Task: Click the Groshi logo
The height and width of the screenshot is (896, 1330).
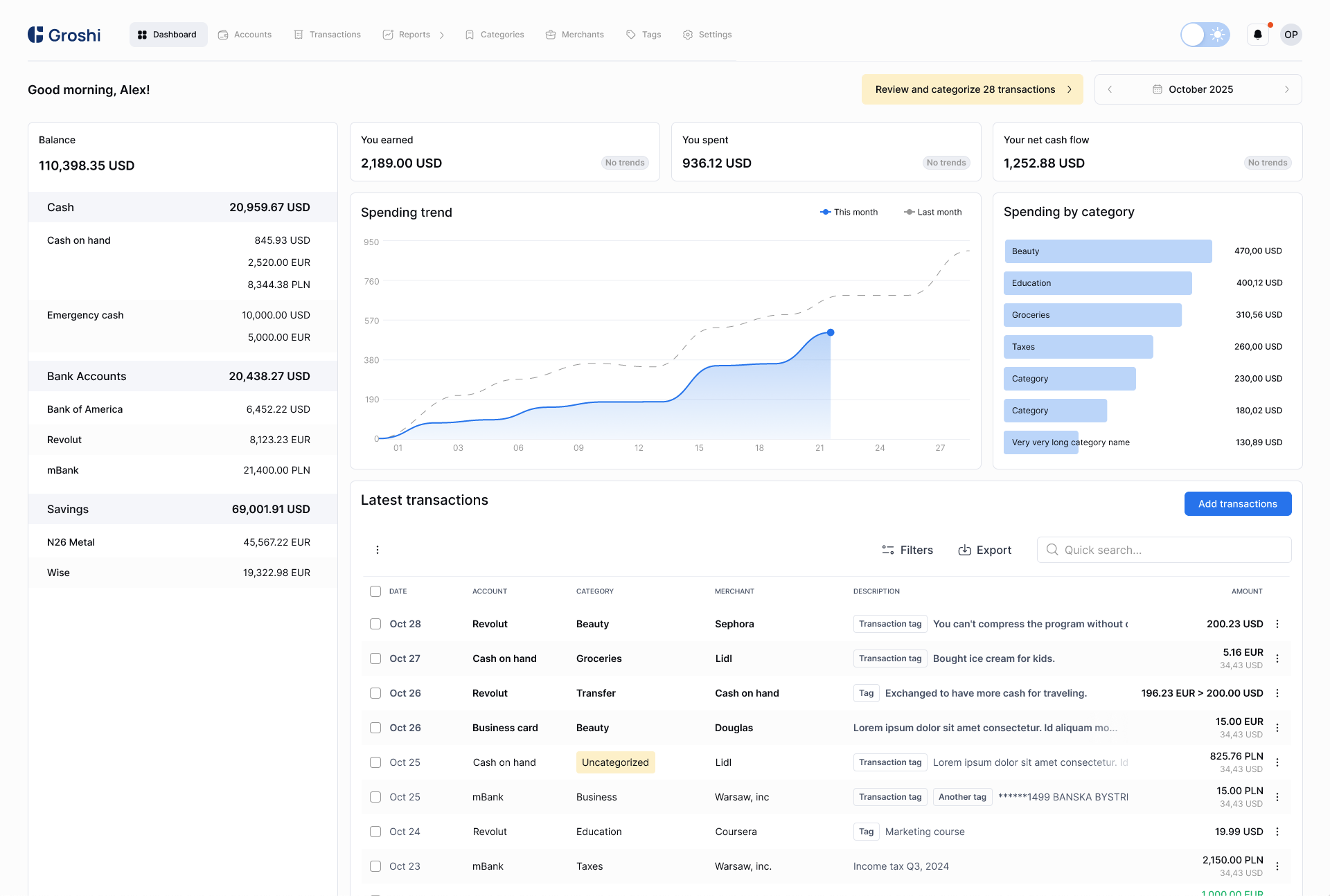Action: pyautogui.click(x=64, y=35)
